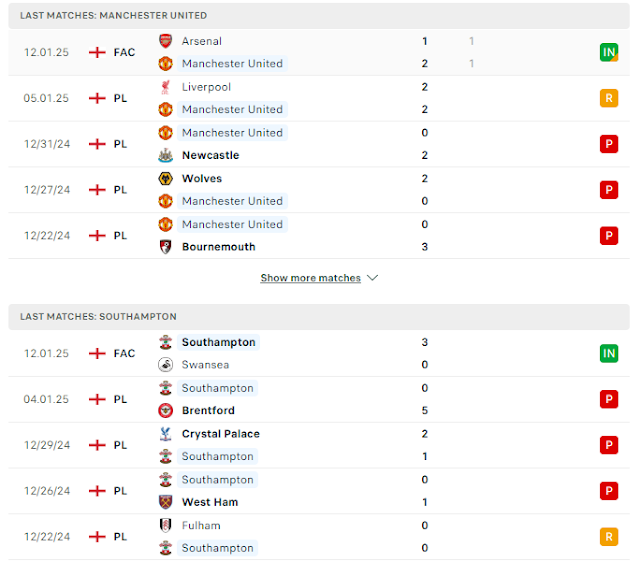
Task: Select the Fulham vs Southampton match row date
Action: 47,537
